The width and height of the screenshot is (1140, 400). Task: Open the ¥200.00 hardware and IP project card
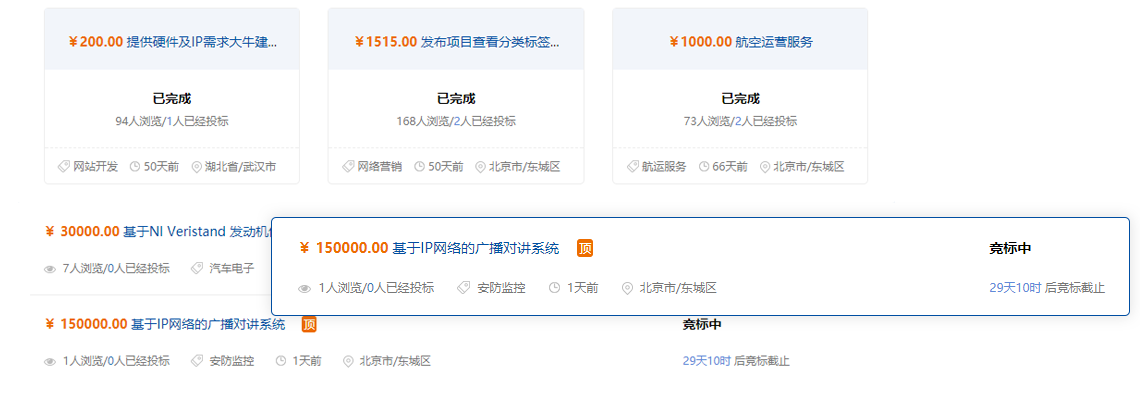click(172, 42)
